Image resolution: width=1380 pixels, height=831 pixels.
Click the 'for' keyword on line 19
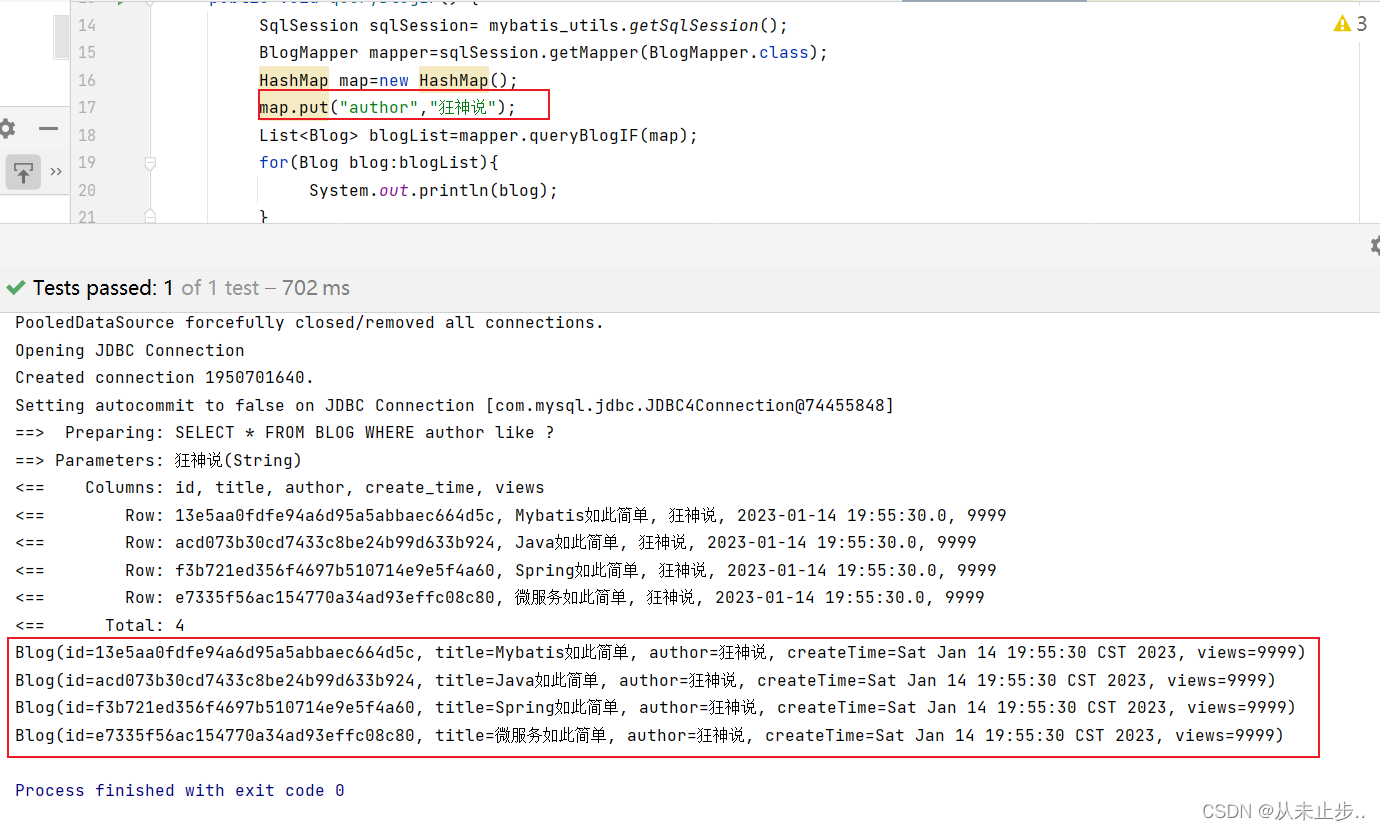coord(273,163)
